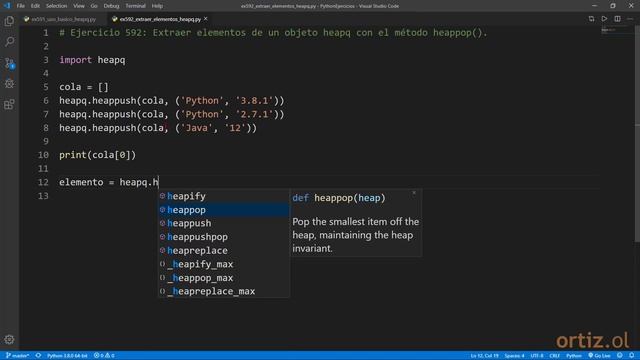
Task: Open the Run and Debug view
Action: click(x=9, y=84)
